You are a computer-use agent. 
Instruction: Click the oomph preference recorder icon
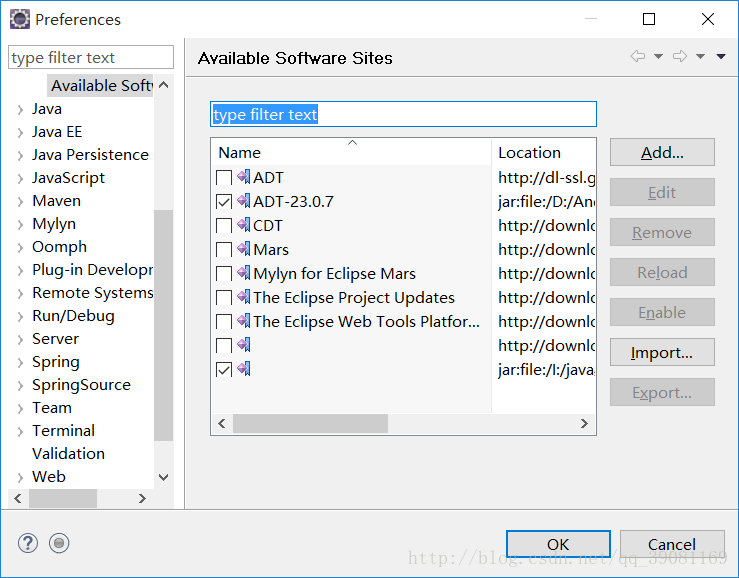point(59,543)
